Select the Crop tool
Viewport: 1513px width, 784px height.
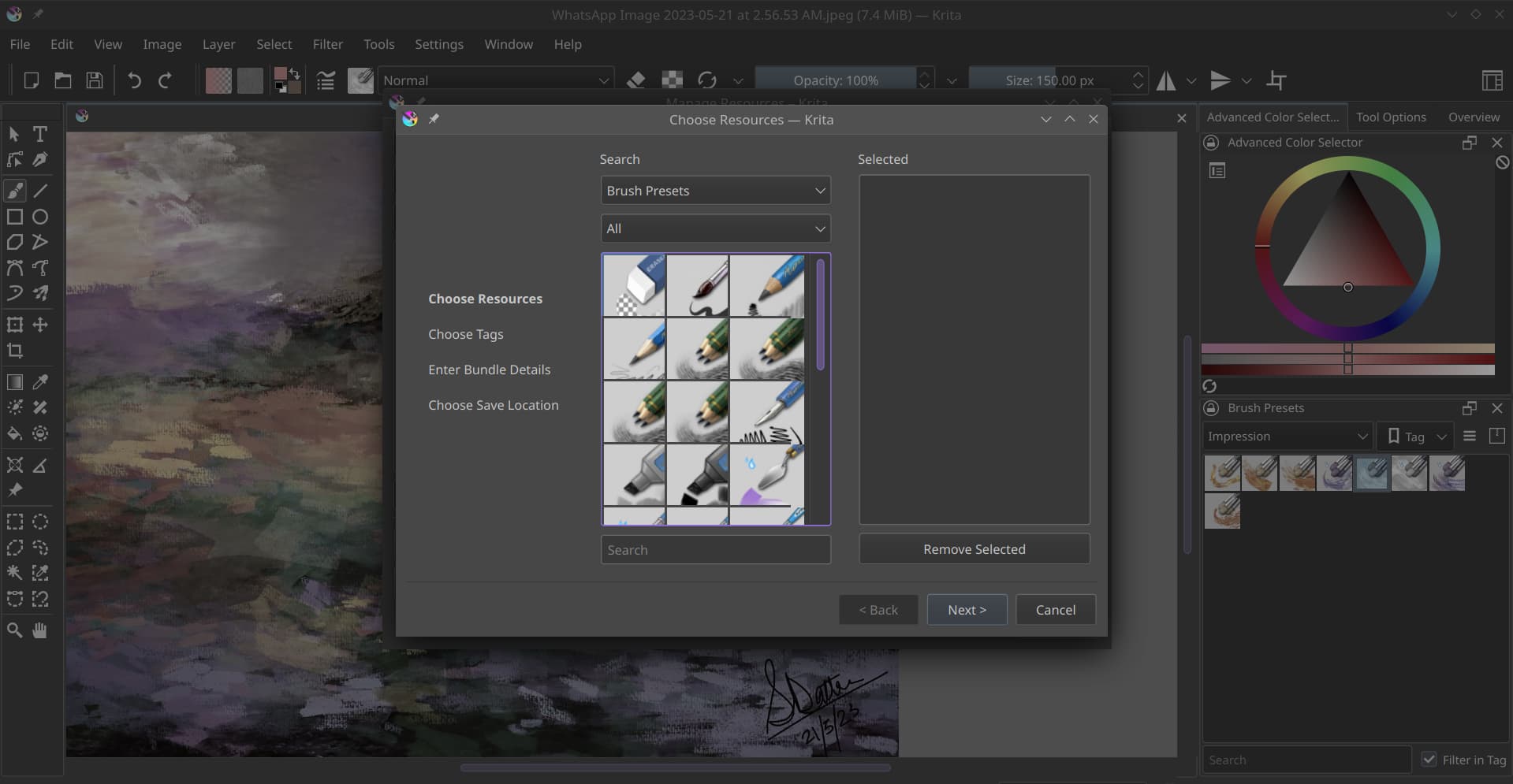pos(15,351)
